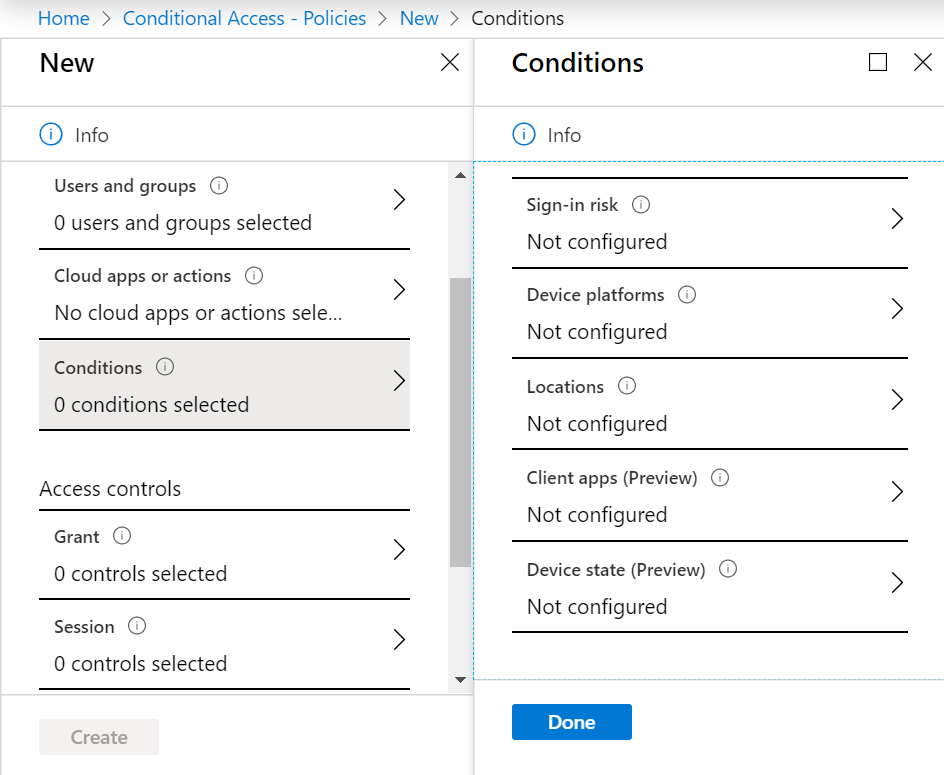The image size is (944, 775).
Task: Click the Done button
Action: pyautogui.click(x=572, y=722)
